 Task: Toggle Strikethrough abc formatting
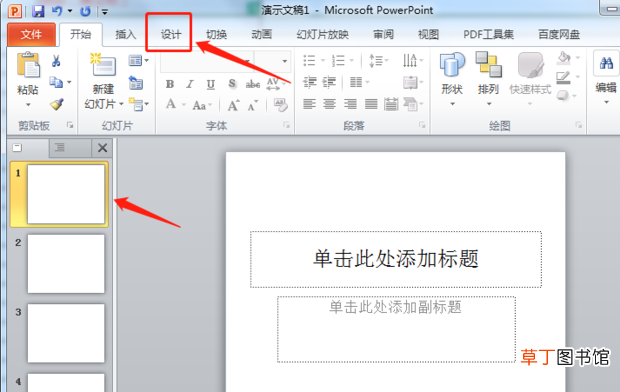252,84
